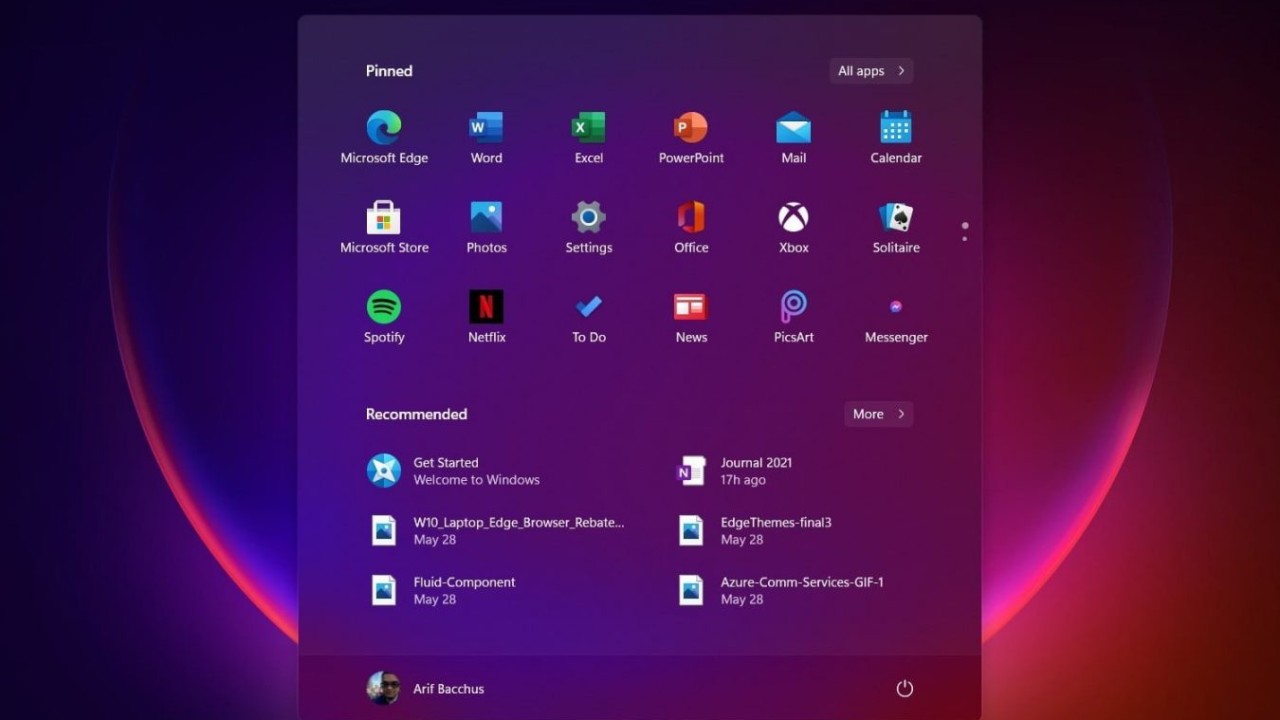Go to next pinned page dot
Image resolution: width=1280 pixels, height=720 pixels.
click(964, 239)
